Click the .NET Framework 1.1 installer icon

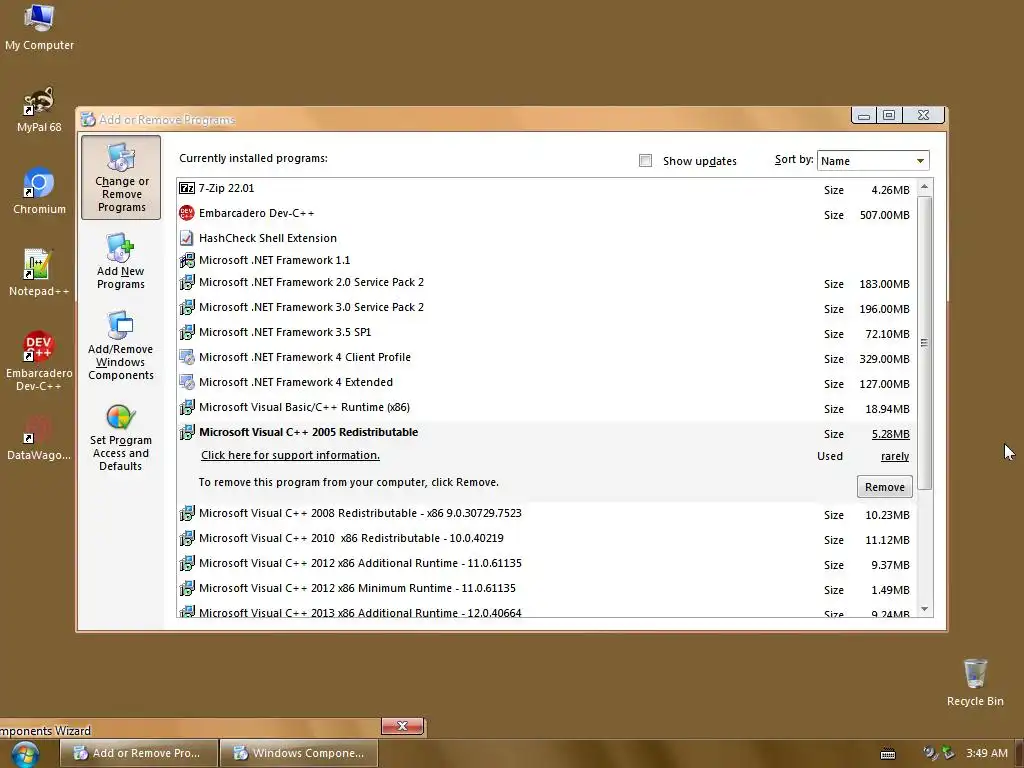click(x=187, y=260)
